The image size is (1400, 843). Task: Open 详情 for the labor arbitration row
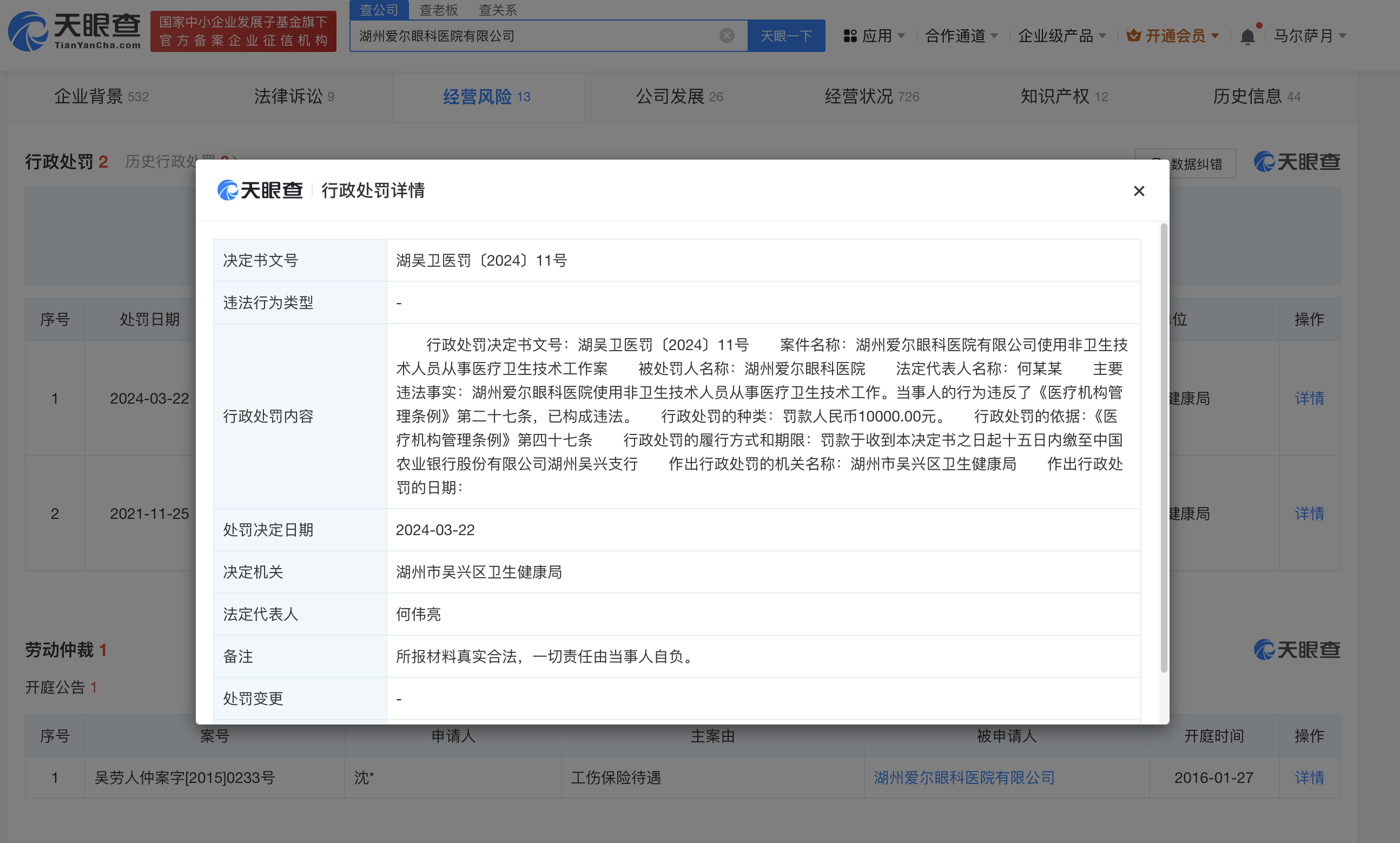[1309, 778]
